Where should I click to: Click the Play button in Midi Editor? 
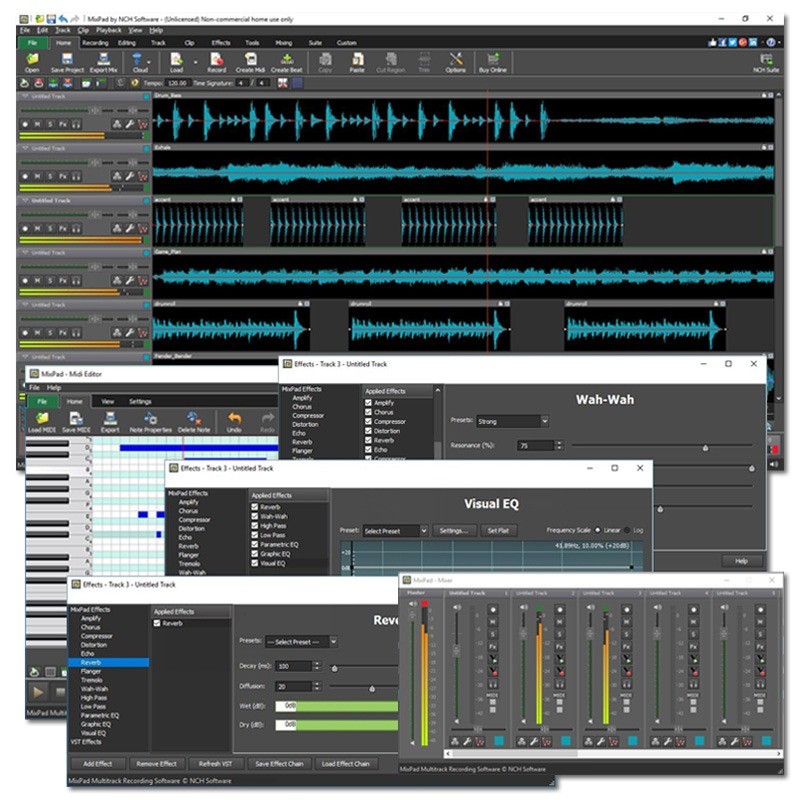[x=38, y=692]
